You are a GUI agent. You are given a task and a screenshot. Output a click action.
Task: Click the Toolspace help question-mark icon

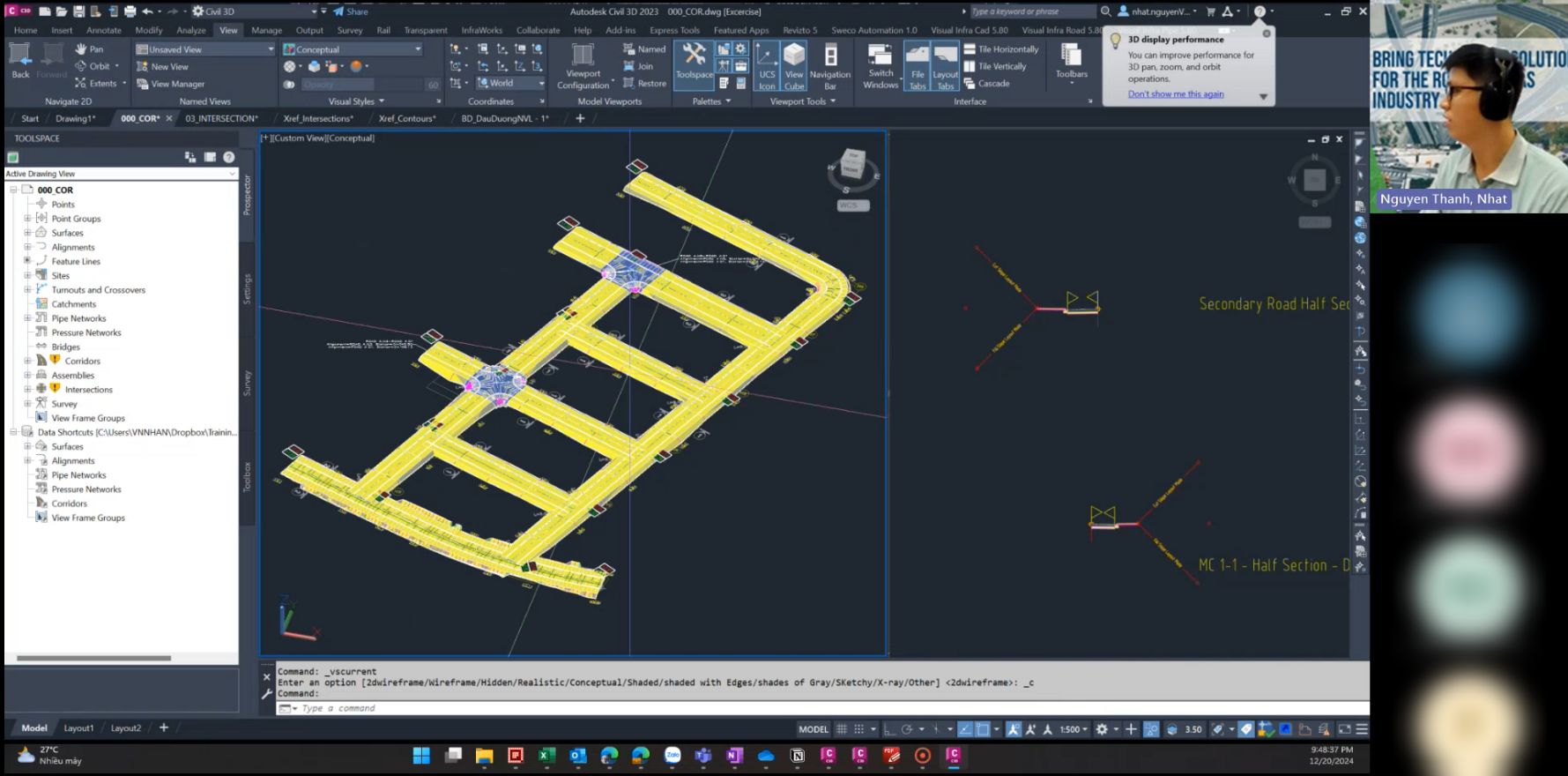pyautogui.click(x=229, y=157)
